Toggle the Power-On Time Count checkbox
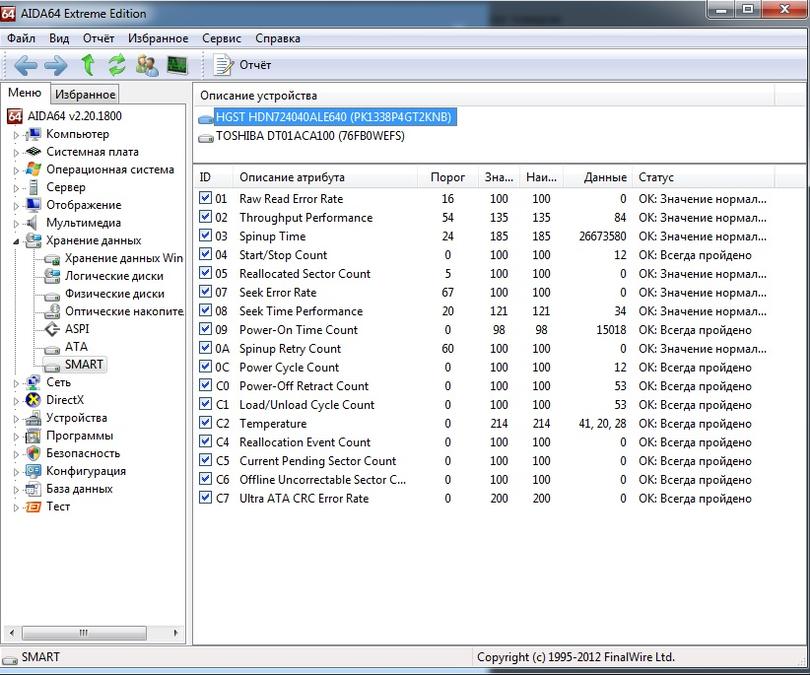The width and height of the screenshot is (810, 675). point(206,329)
